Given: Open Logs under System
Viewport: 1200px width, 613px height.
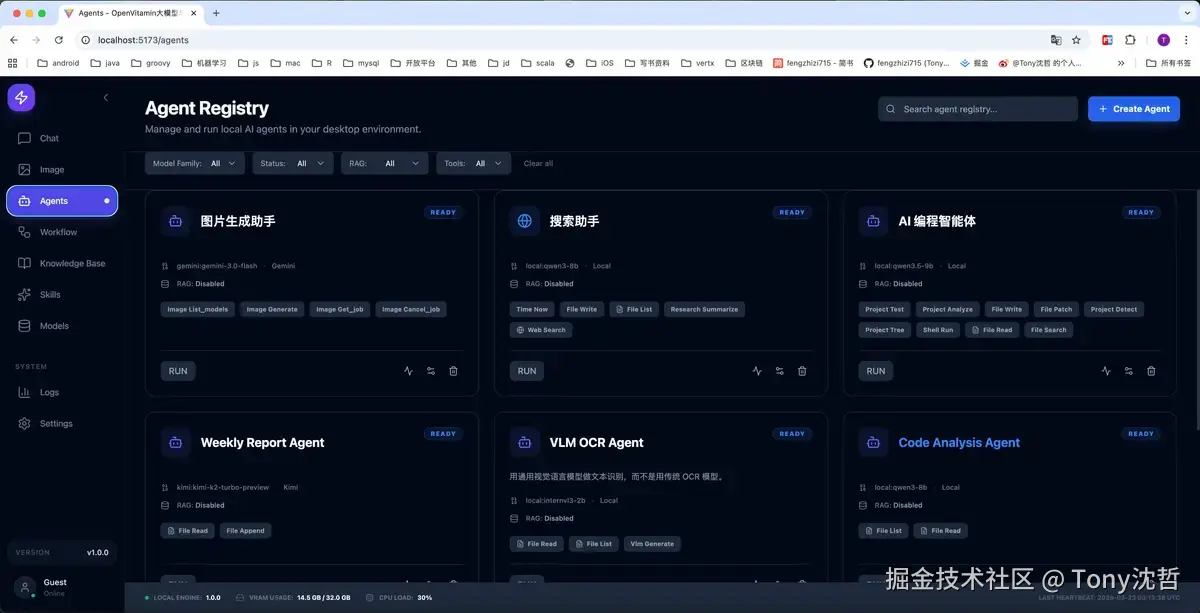Looking at the screenshot, I should [62, 392].
